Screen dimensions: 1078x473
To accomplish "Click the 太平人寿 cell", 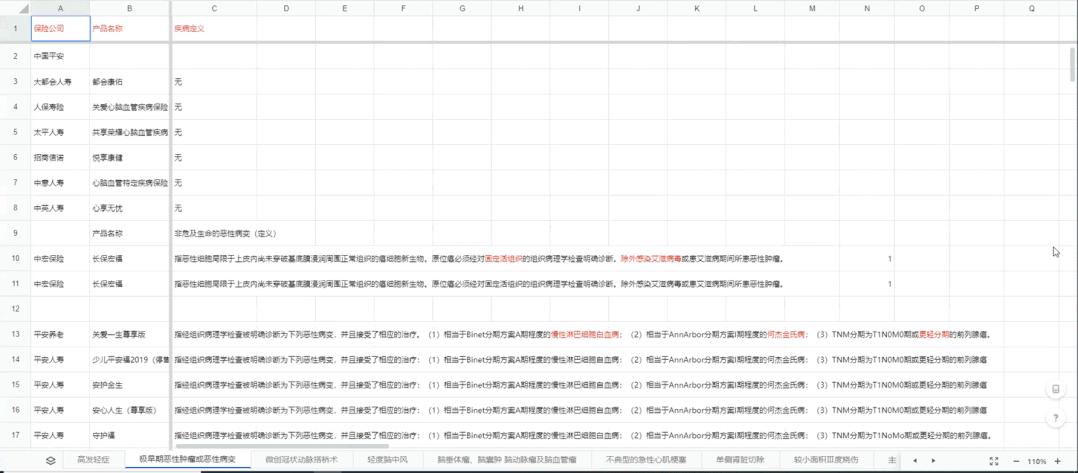I will coord(60,132).
